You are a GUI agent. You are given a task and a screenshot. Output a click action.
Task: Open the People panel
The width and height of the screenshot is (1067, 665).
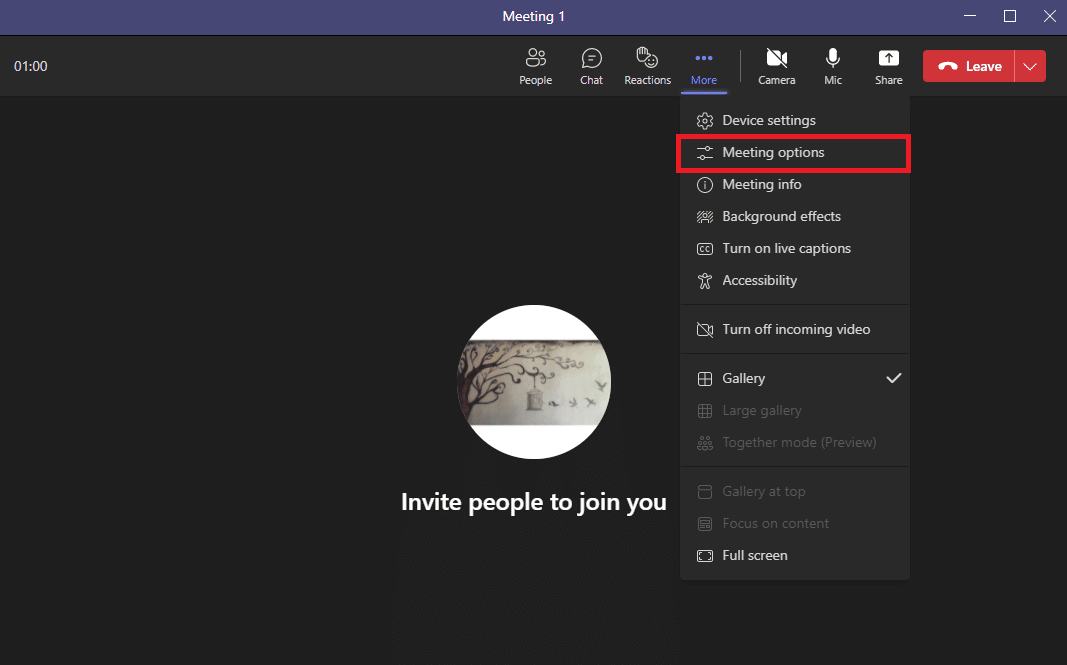point(536,66)
